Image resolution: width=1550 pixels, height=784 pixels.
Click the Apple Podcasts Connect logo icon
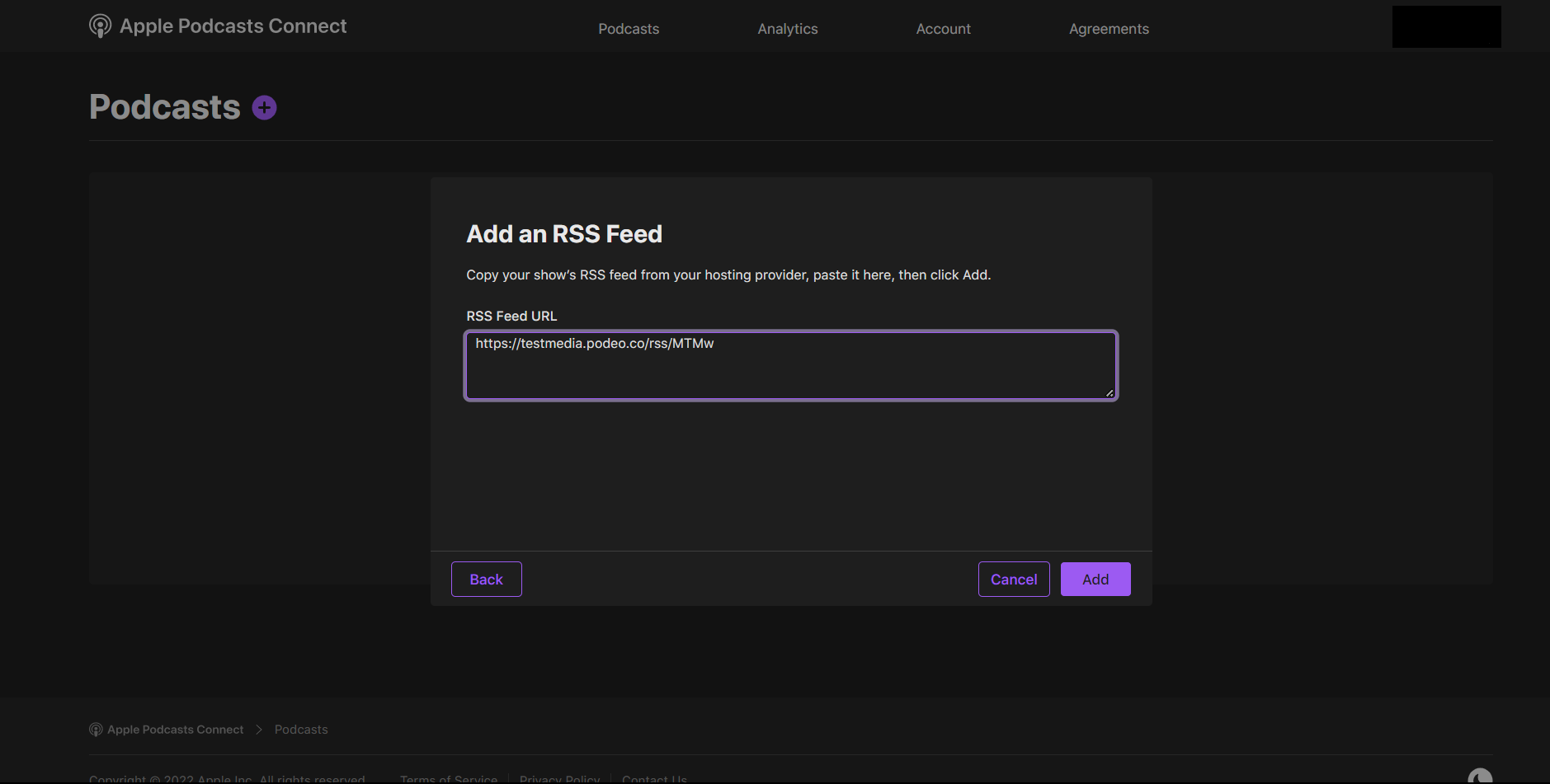[100, 26]
